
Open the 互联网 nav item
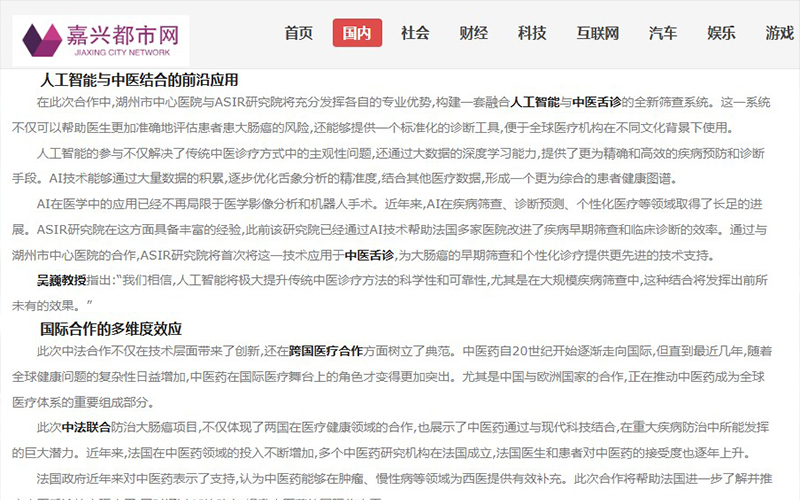(x=597, y=33)
